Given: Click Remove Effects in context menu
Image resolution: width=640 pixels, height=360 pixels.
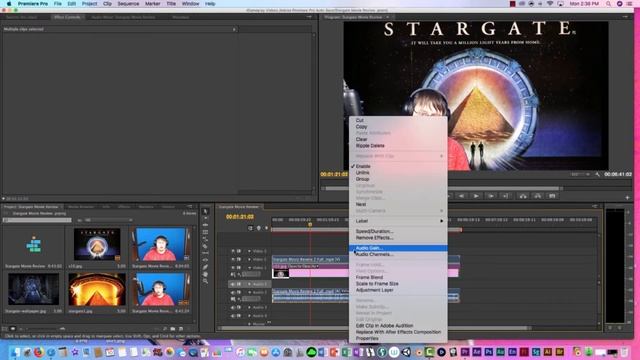Looking at the screenshot, I should click(x=374, y=238).
